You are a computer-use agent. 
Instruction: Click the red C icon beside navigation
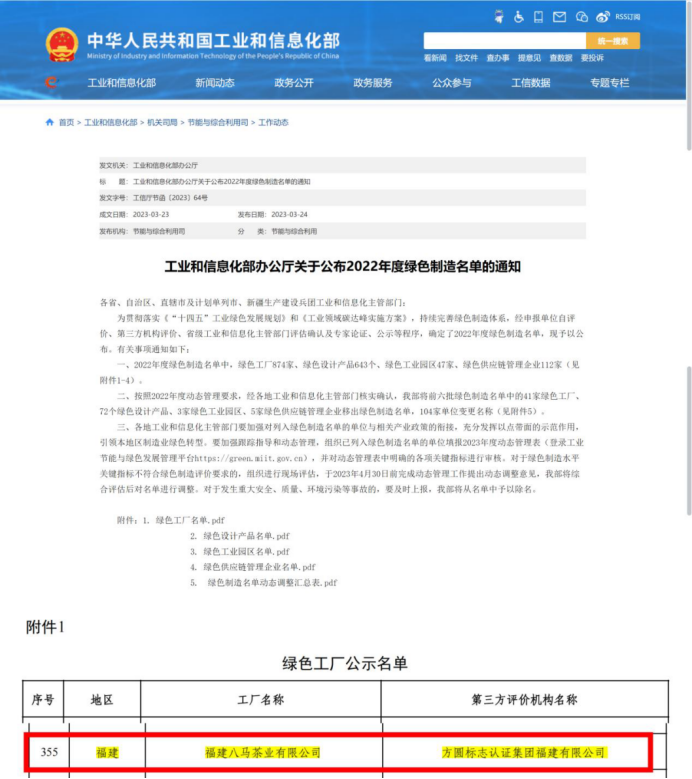[x=51, y=82]
